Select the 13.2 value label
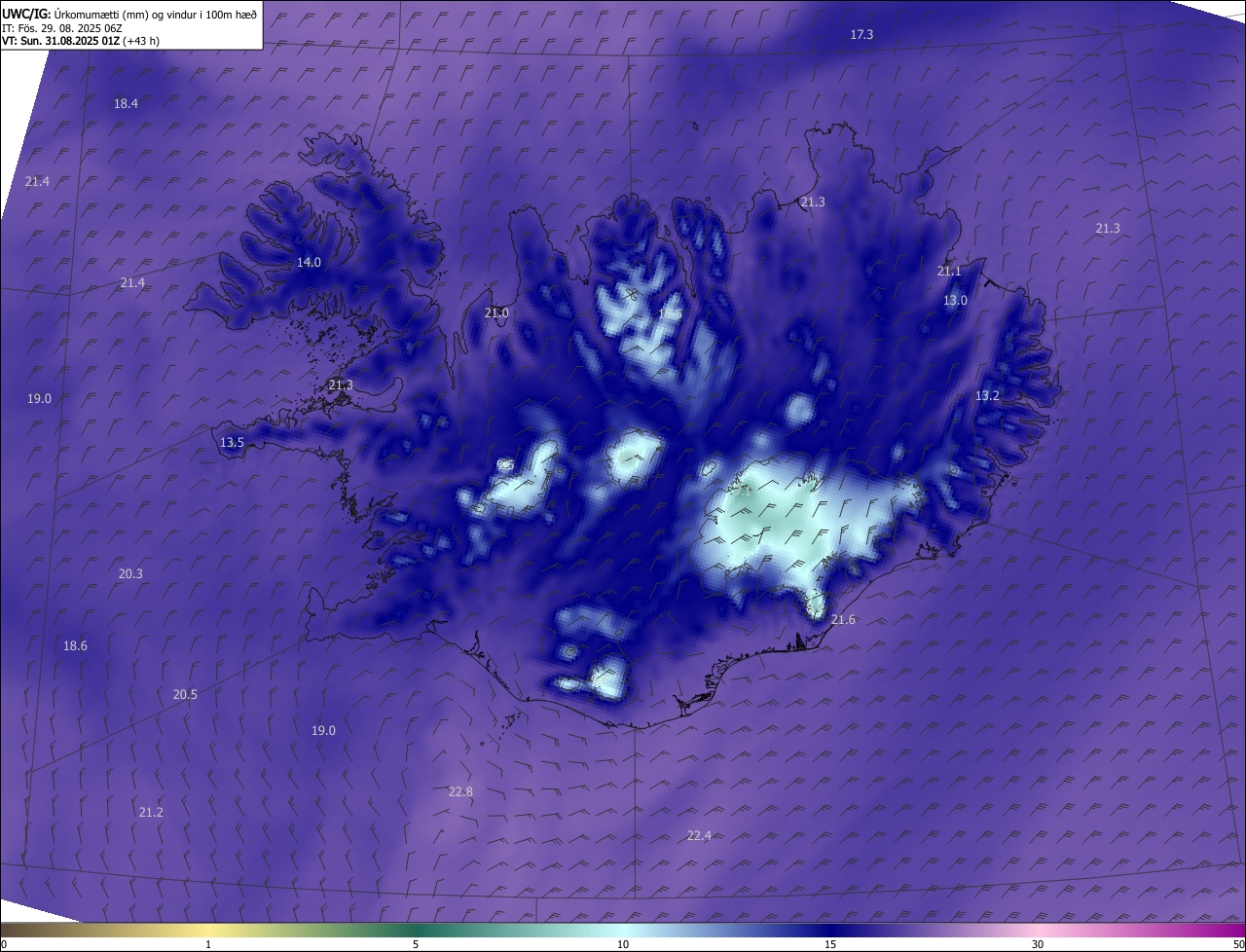The image size is (1246, 952). pos(987,395)
